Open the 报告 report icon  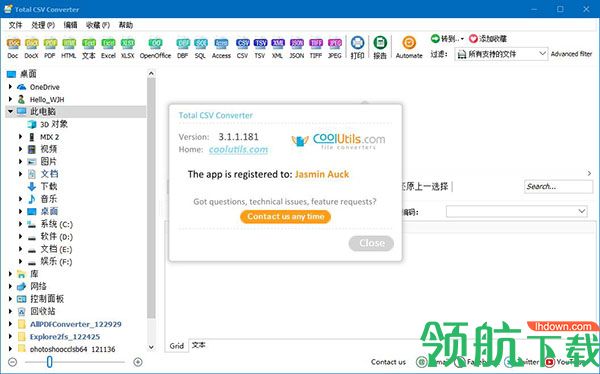pos(380,43)
